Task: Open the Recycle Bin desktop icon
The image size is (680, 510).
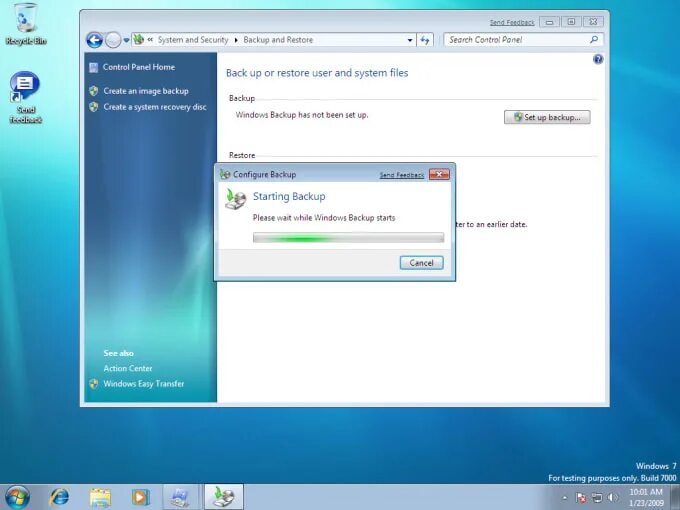Action: click(x=26, y=24)
